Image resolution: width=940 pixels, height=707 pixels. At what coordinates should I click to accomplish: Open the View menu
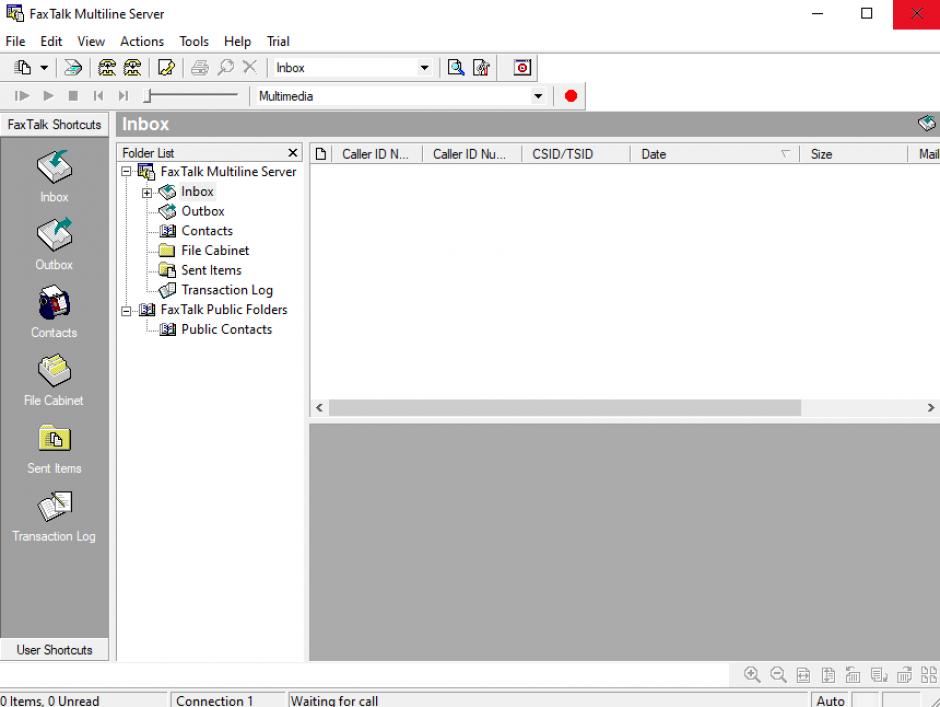[91, 41]
